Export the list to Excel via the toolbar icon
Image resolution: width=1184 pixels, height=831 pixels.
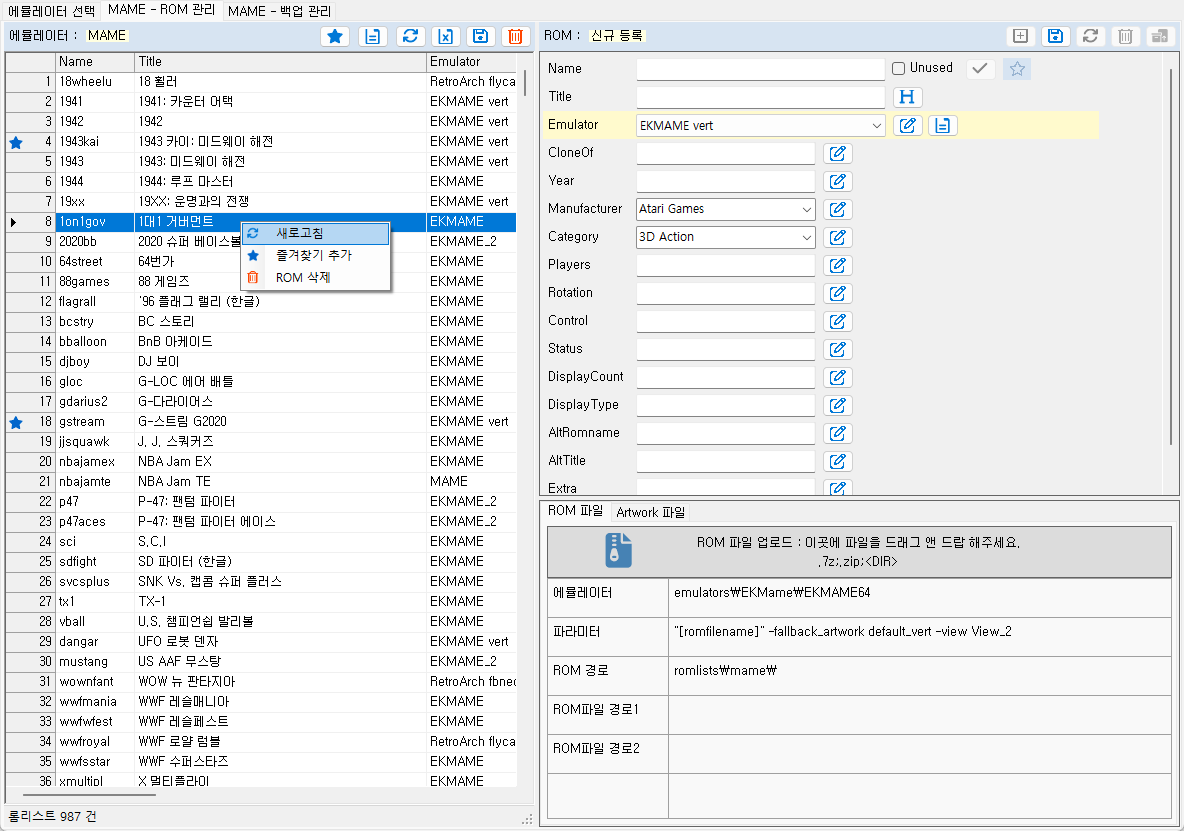pos(446,36)
